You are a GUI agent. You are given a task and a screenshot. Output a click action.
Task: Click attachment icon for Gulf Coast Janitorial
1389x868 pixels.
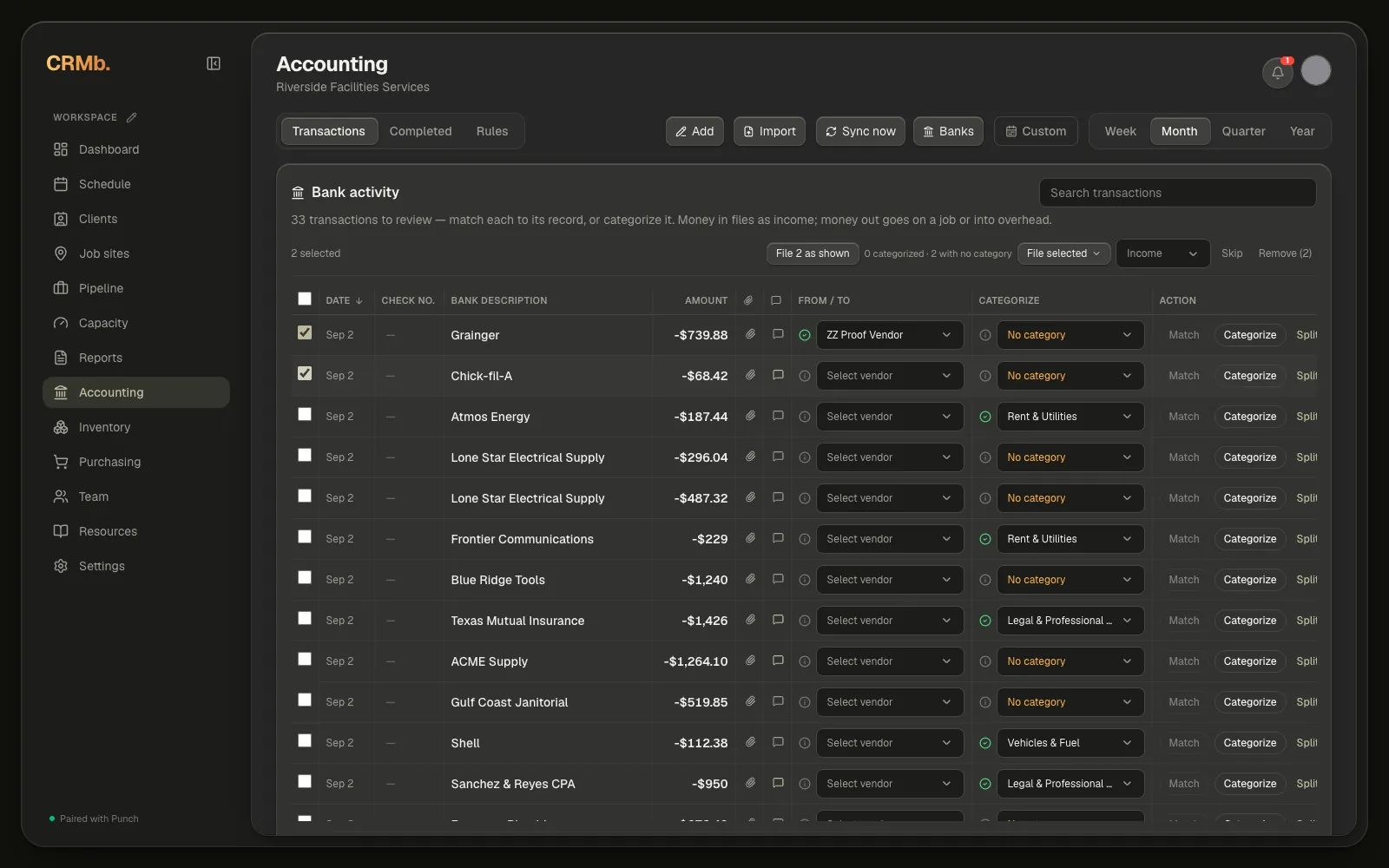click(x=750, y=701)
